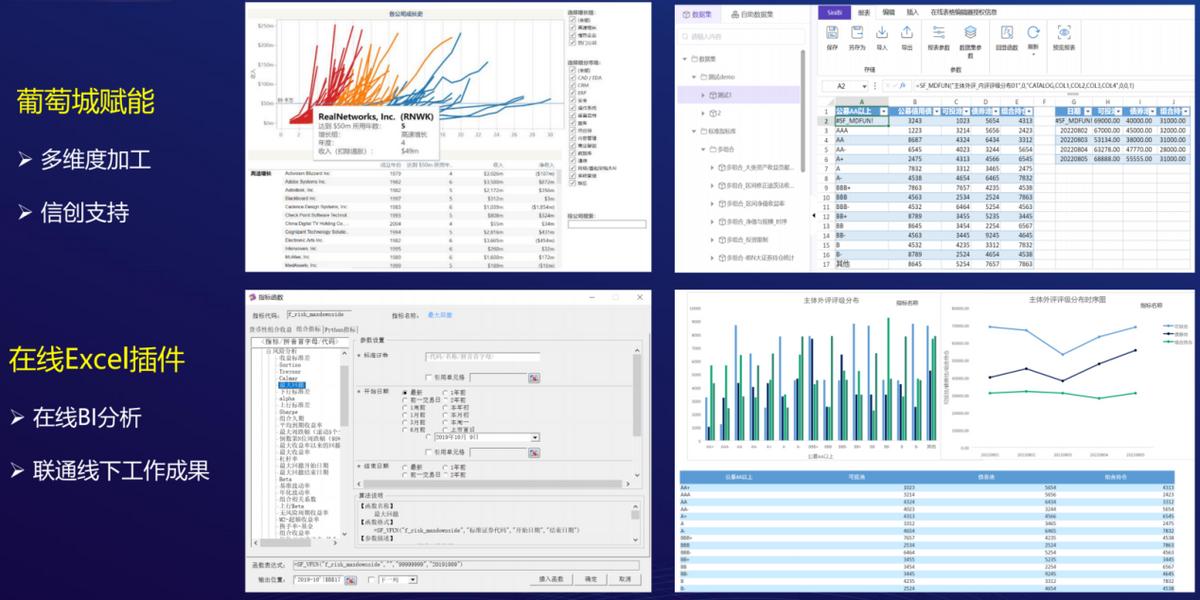Select the 最新 radio for 开始日期
Image resolution: width=1200 pixels, height=600 pixels.
[x=405, y=392]
